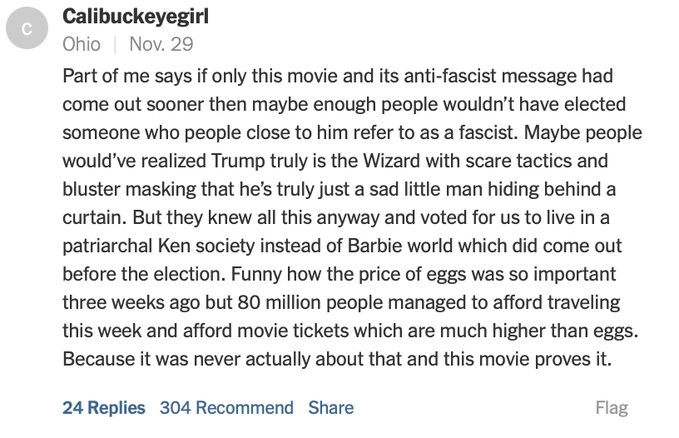Screen dimensions: 679x438
Task: Click the gray 'C' avatar icon
Action: 29,30
